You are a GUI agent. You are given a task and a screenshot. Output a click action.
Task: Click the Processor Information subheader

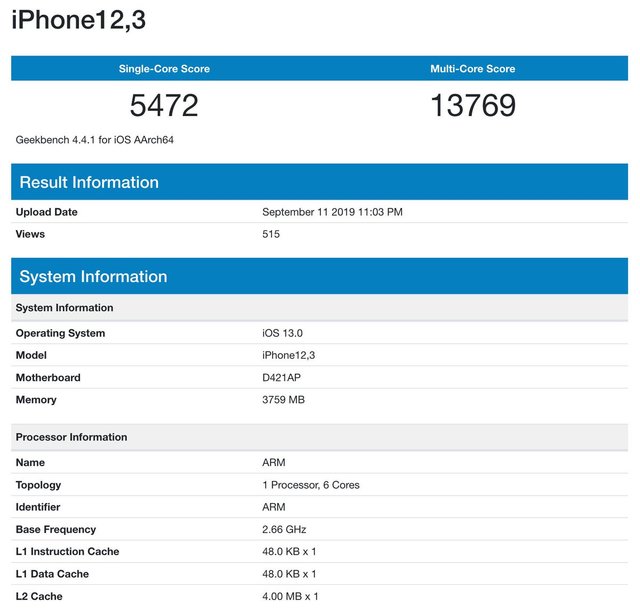pyautogui.click(x=71, y=437)
